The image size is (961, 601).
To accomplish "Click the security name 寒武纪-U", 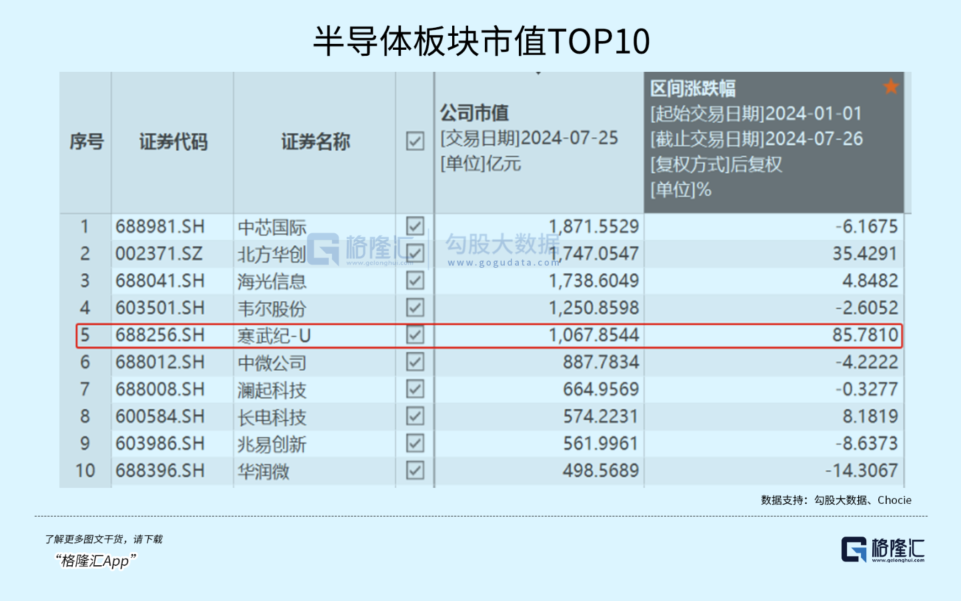I will 274,336.
